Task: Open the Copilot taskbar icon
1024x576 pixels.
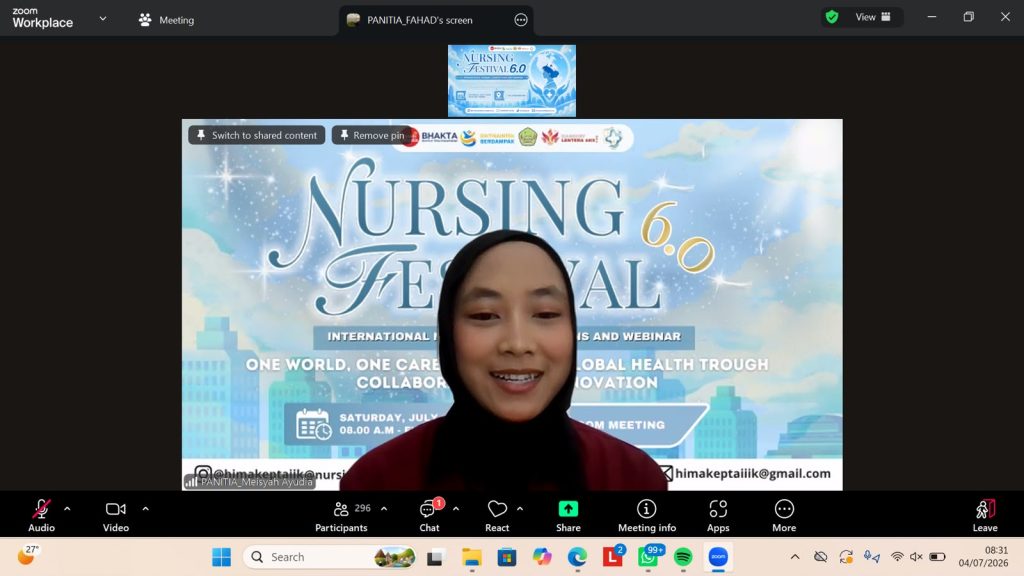Action: pos(541,557)
